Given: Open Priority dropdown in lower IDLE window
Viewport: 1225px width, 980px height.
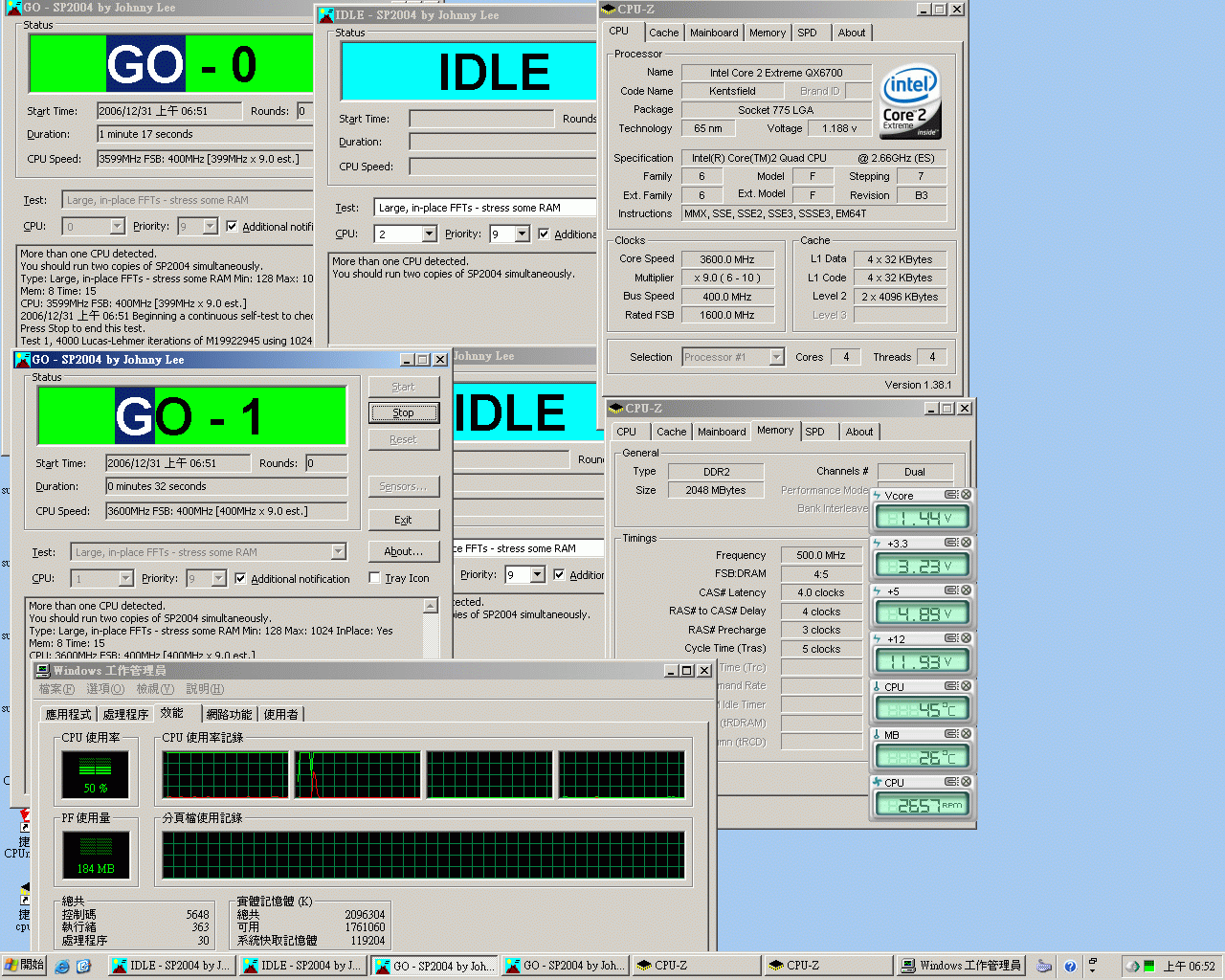Looking at the screenshot, I should tap(538, 575).
